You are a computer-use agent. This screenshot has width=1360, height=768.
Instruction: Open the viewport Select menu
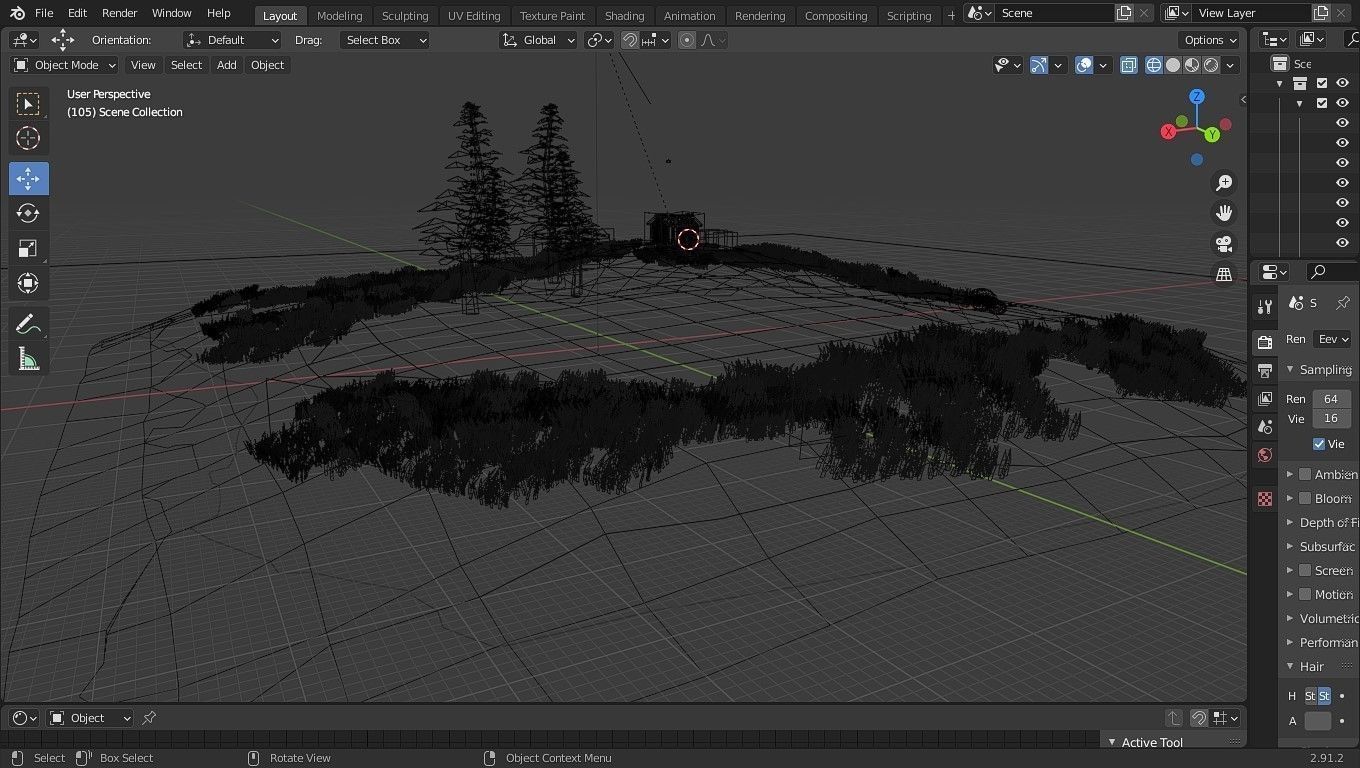tap(186, 65)
